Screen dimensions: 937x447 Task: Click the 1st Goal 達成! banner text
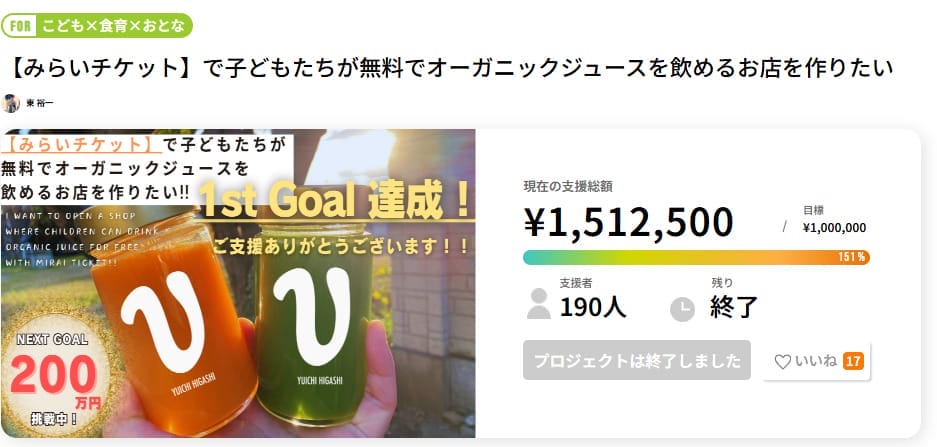click(335, 203)
